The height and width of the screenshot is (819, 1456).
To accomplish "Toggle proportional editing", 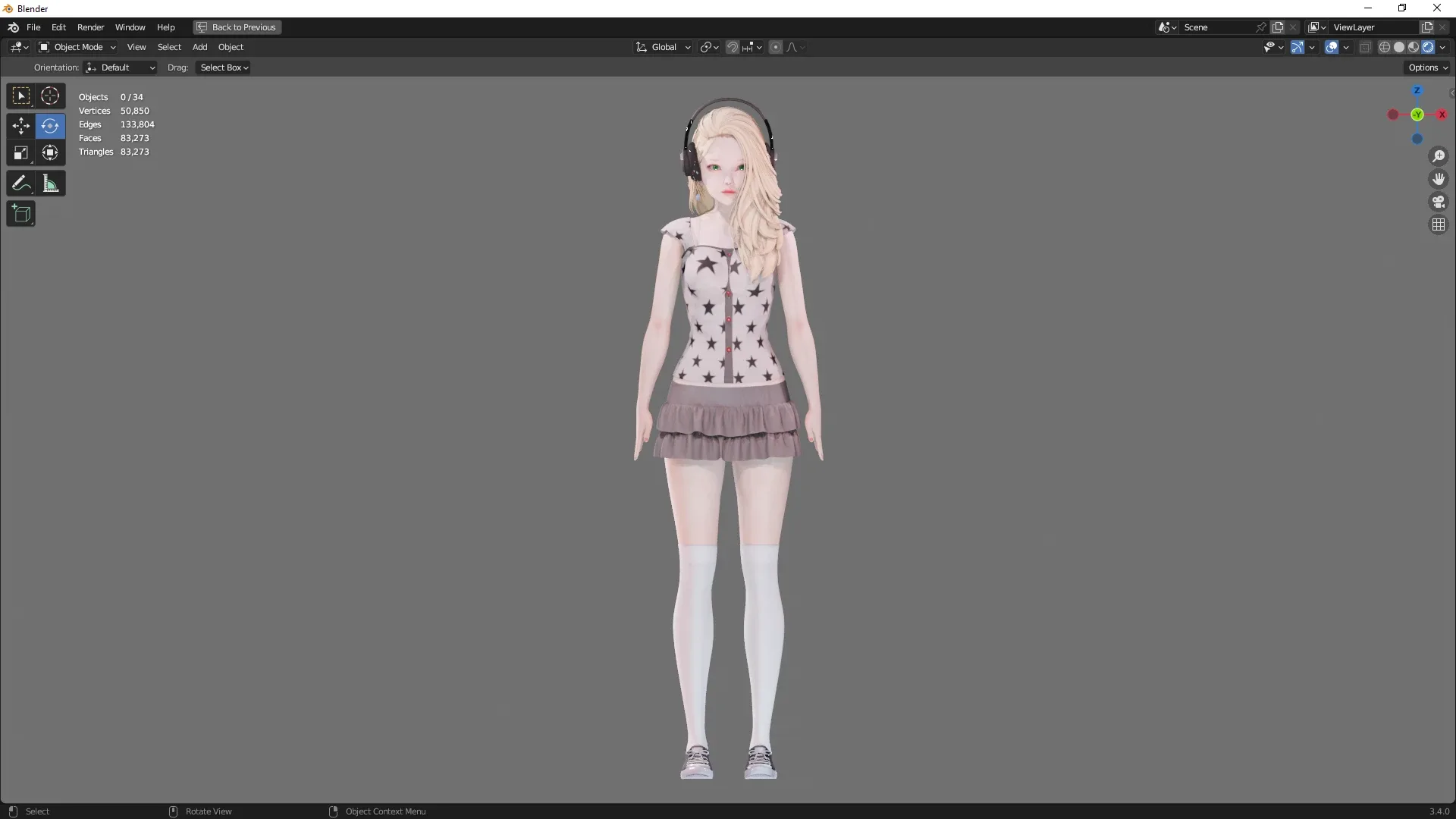I will 776,47.
